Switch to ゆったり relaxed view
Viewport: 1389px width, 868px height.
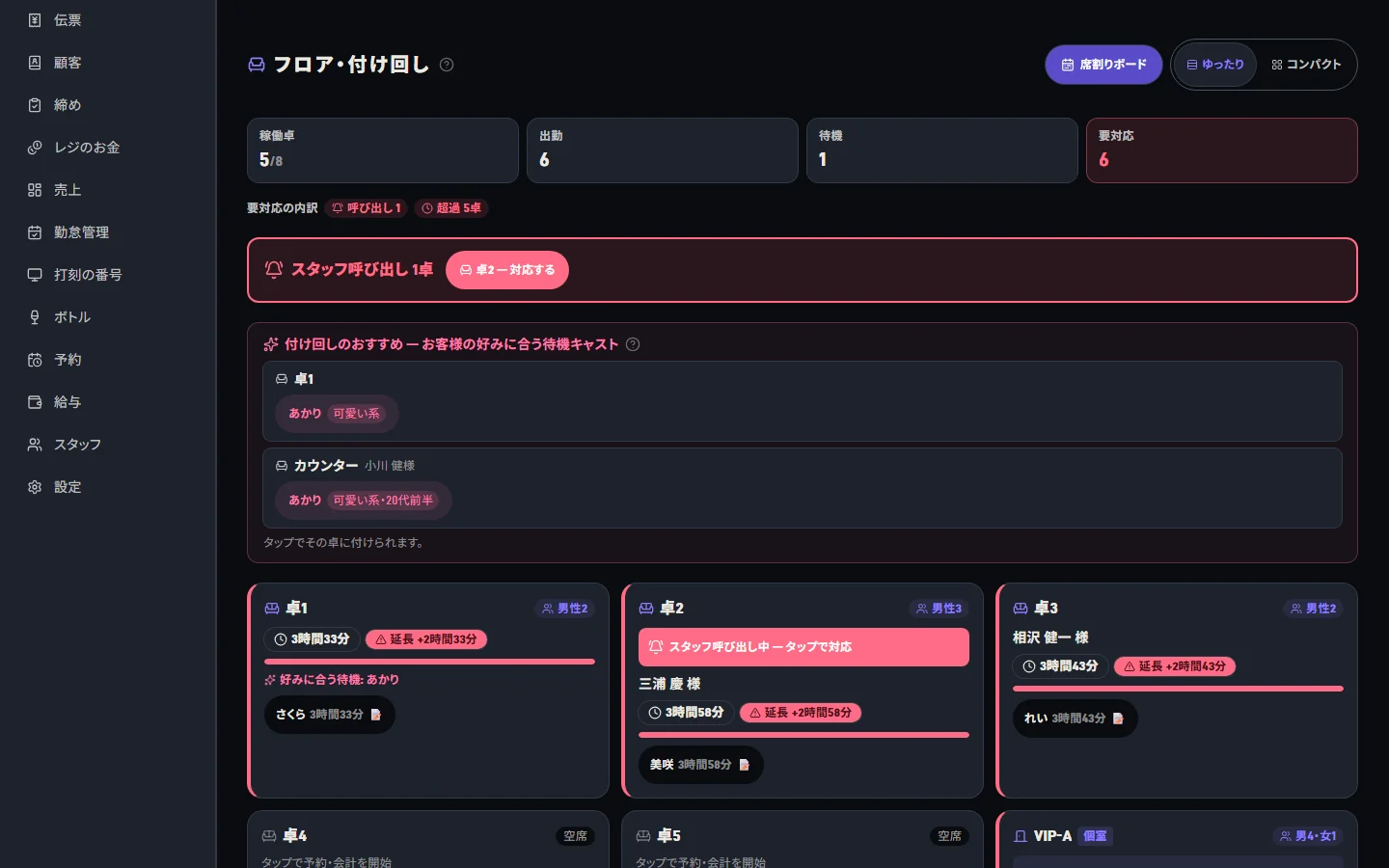tap(1215, 65)
